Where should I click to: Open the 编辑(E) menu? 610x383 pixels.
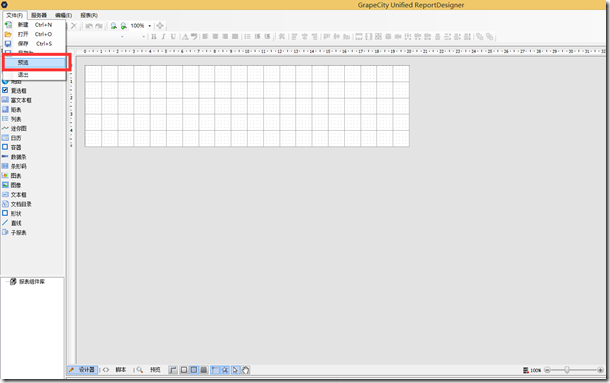click(63, 15)
